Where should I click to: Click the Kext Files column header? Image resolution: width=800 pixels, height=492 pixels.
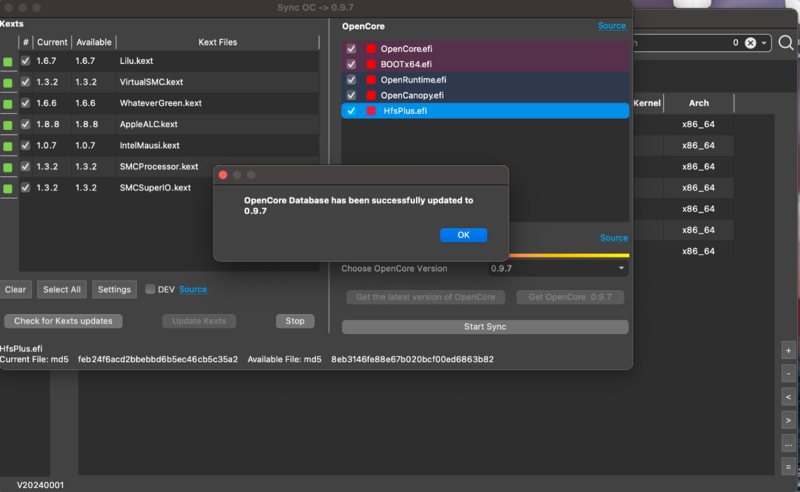218,42
